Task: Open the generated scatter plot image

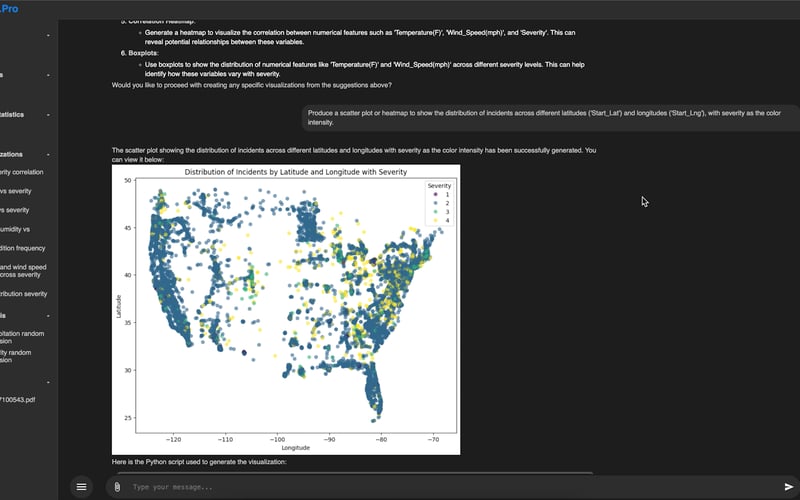Action: coord(286,309)
